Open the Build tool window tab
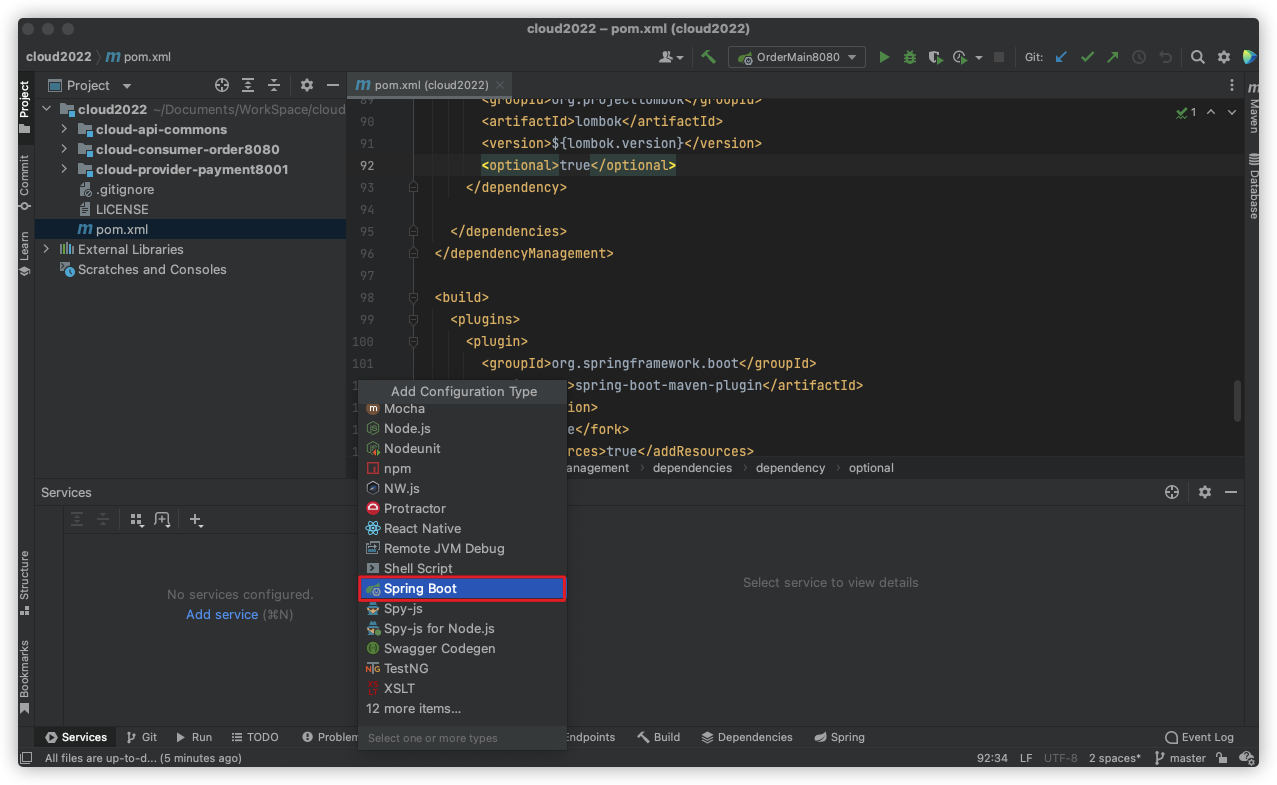Viewport: 1277px width, 785px height. (x=659, y=737)
